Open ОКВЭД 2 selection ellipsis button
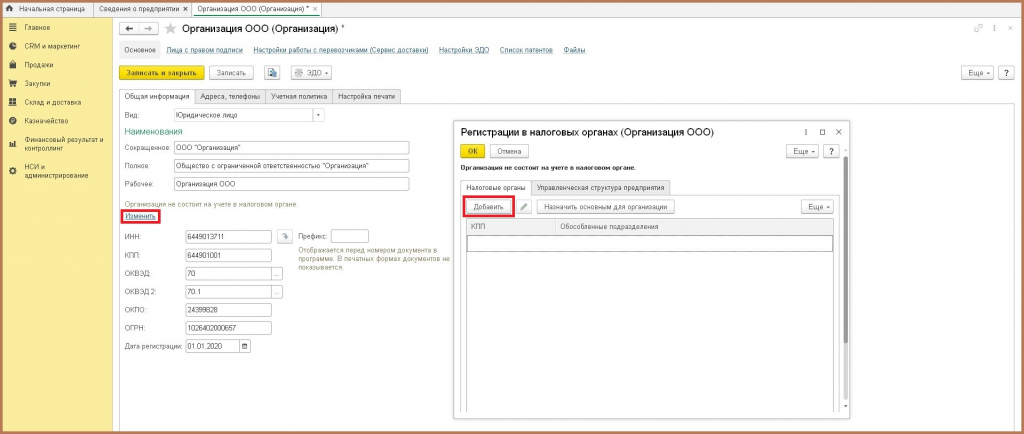This screenshot has height=434, width=1024. (277, 292)
